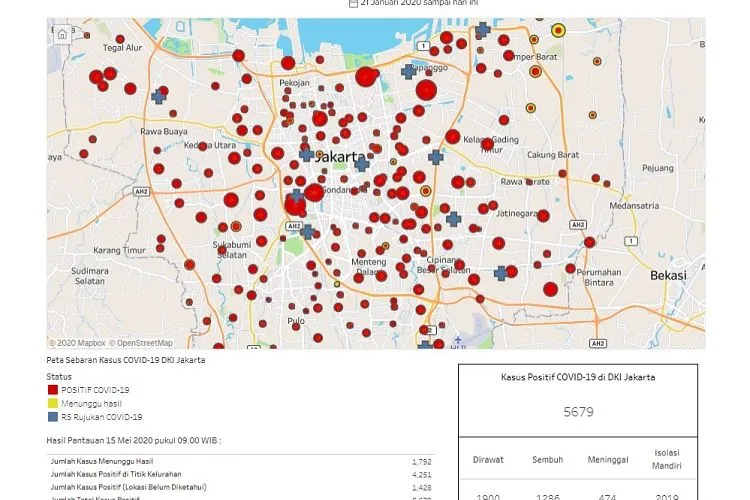Open the OpenStreetMap attribution link

click(x=141, y=343)
